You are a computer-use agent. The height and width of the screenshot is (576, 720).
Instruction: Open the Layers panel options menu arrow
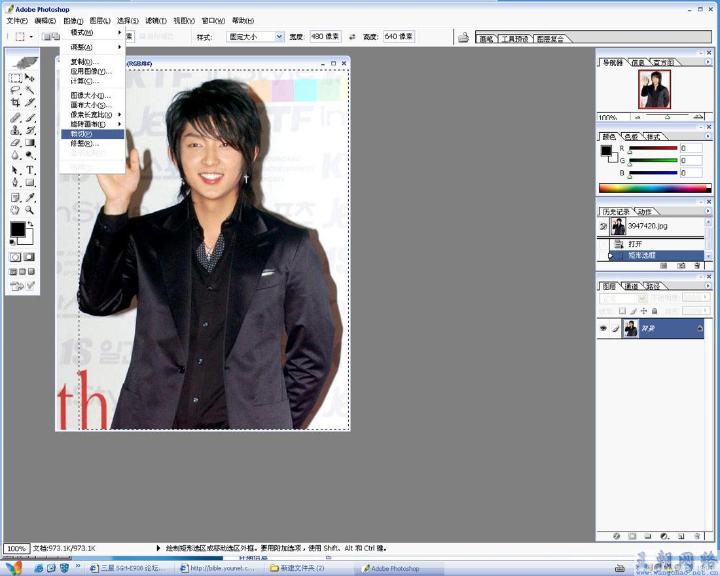pyautogui.click(x=708, y=286)
